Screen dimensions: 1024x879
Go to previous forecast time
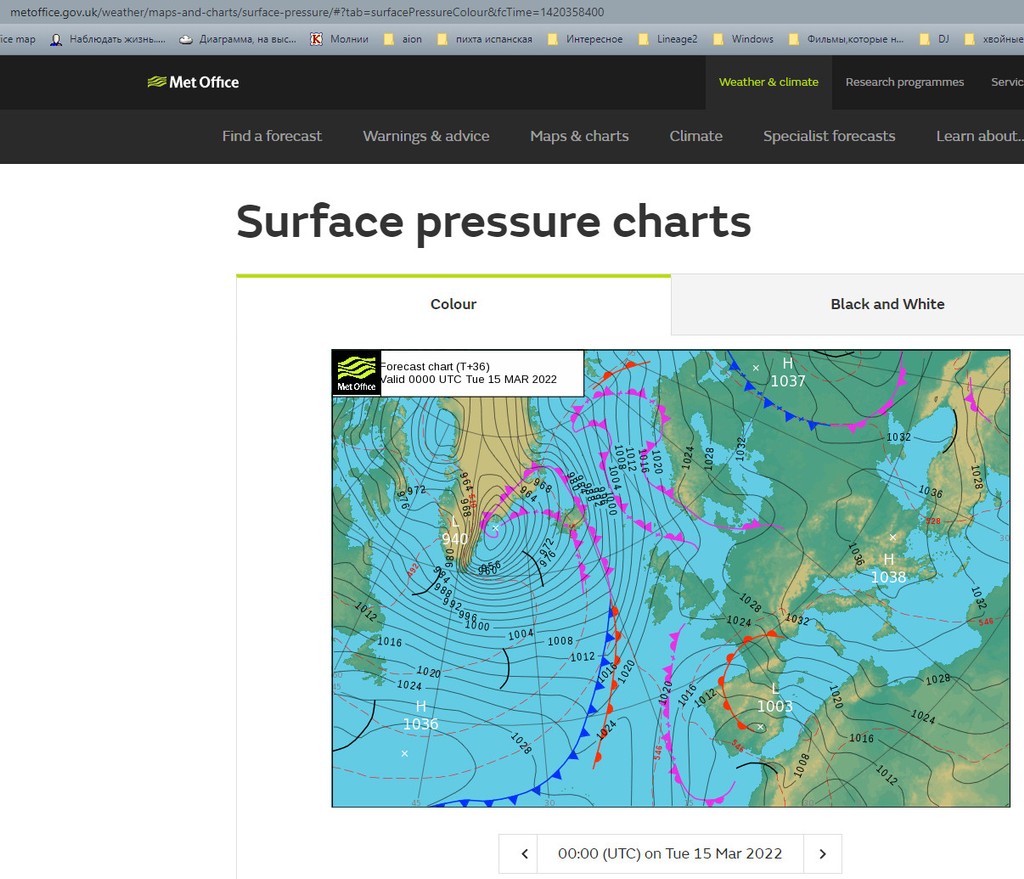[524, 854]
